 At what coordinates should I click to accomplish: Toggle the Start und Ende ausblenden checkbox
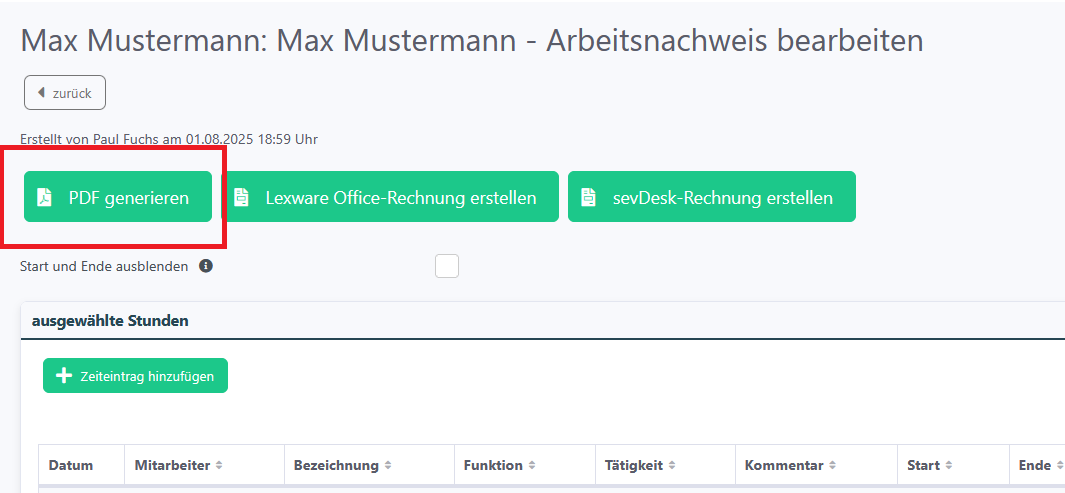coord(447,266)
